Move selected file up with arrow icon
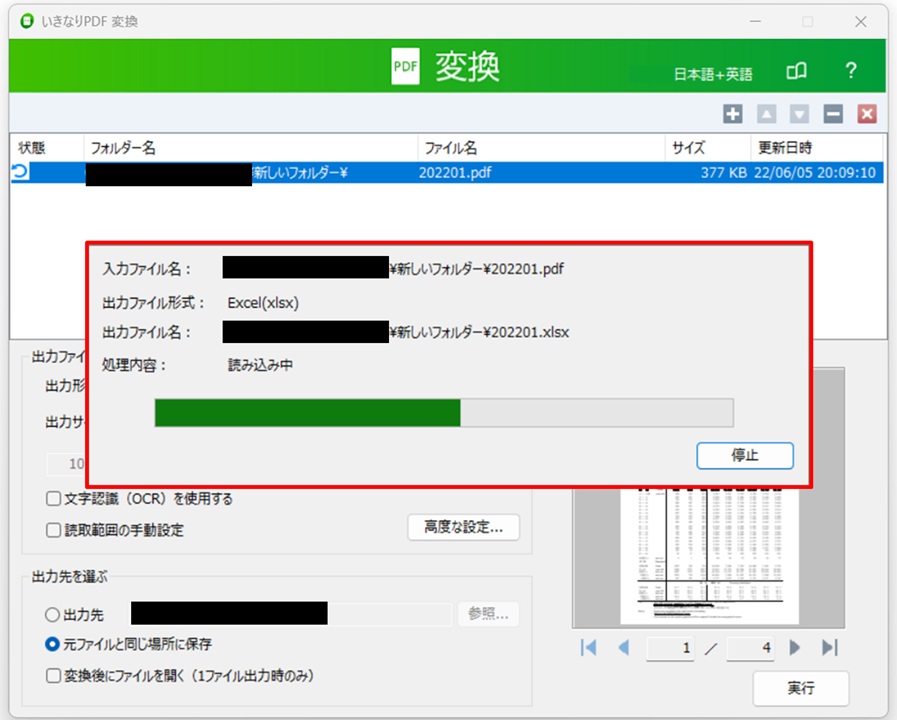897x720 pixels. (x=767, y=114)
